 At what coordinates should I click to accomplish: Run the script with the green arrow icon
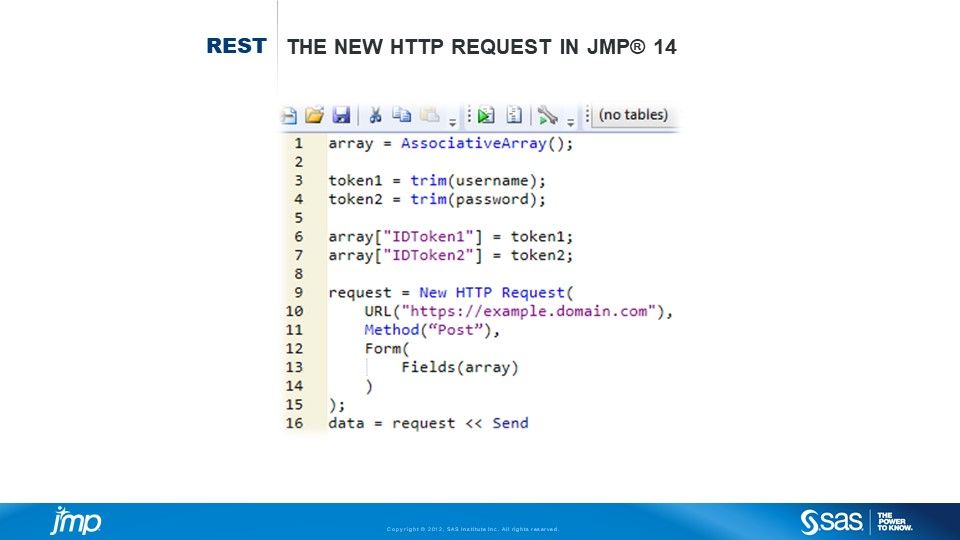[486, 115]
